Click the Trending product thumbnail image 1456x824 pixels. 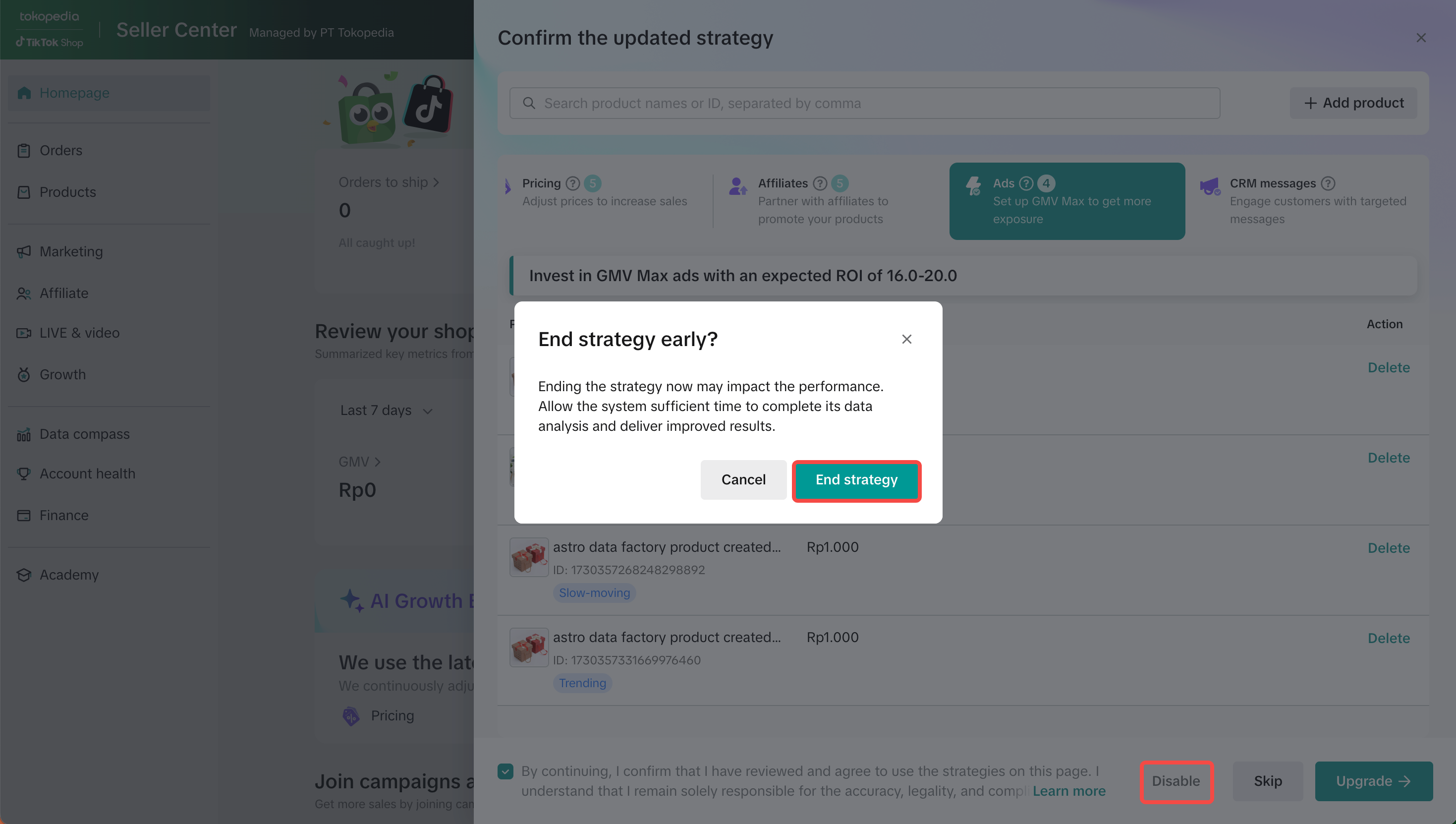tap(528, 647)
